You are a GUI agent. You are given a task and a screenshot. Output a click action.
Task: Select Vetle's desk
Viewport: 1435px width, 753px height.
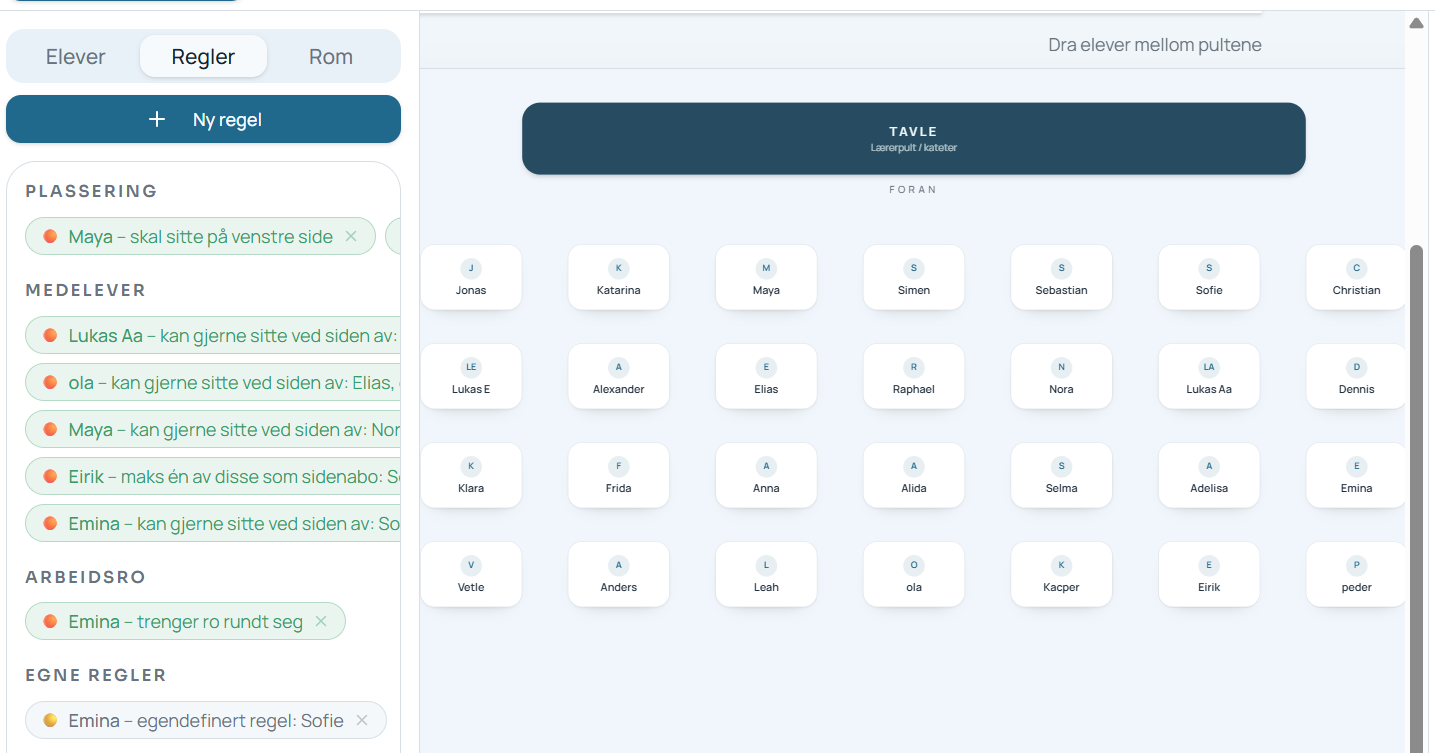pyautogui.click(x=471, y=575)
